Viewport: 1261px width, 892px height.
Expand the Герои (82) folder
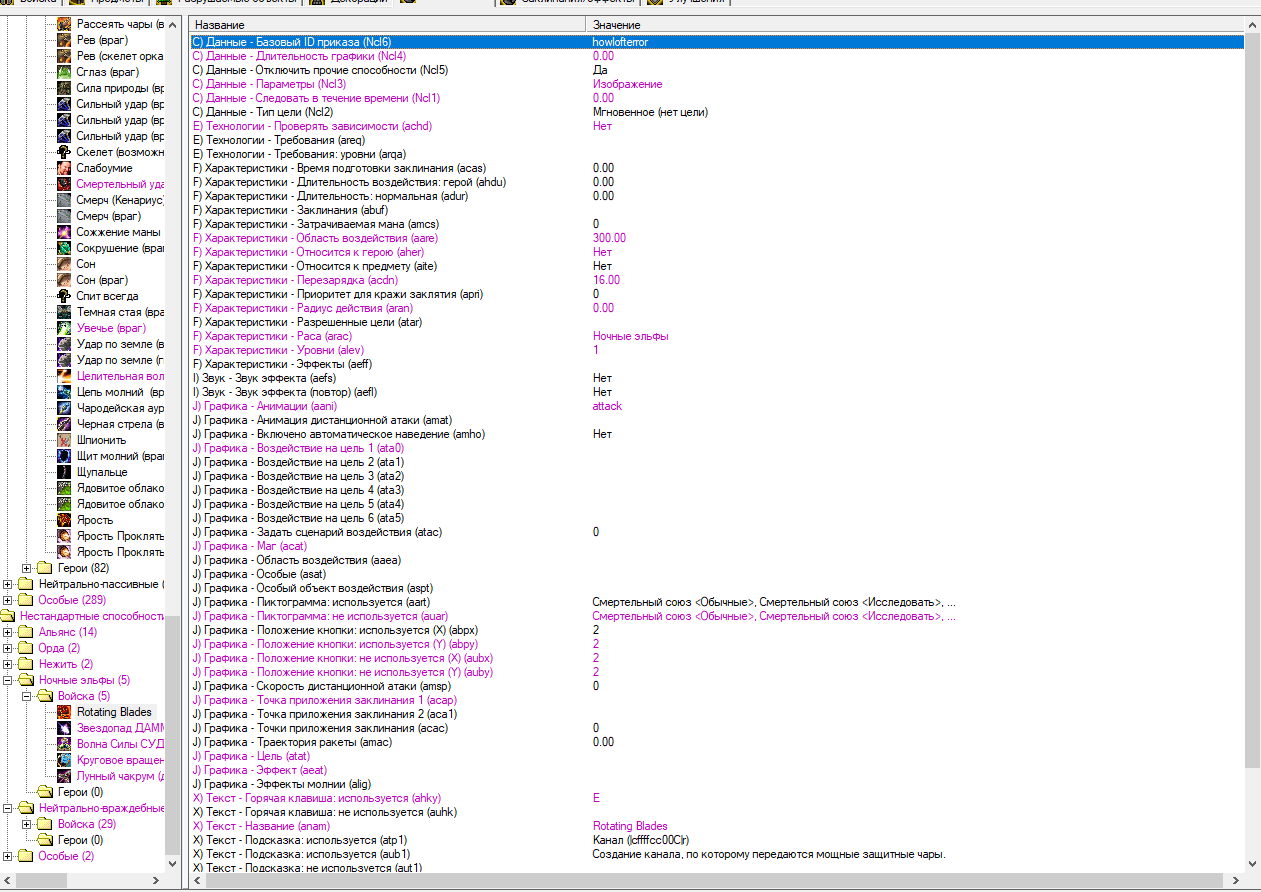tap(27, 568)
